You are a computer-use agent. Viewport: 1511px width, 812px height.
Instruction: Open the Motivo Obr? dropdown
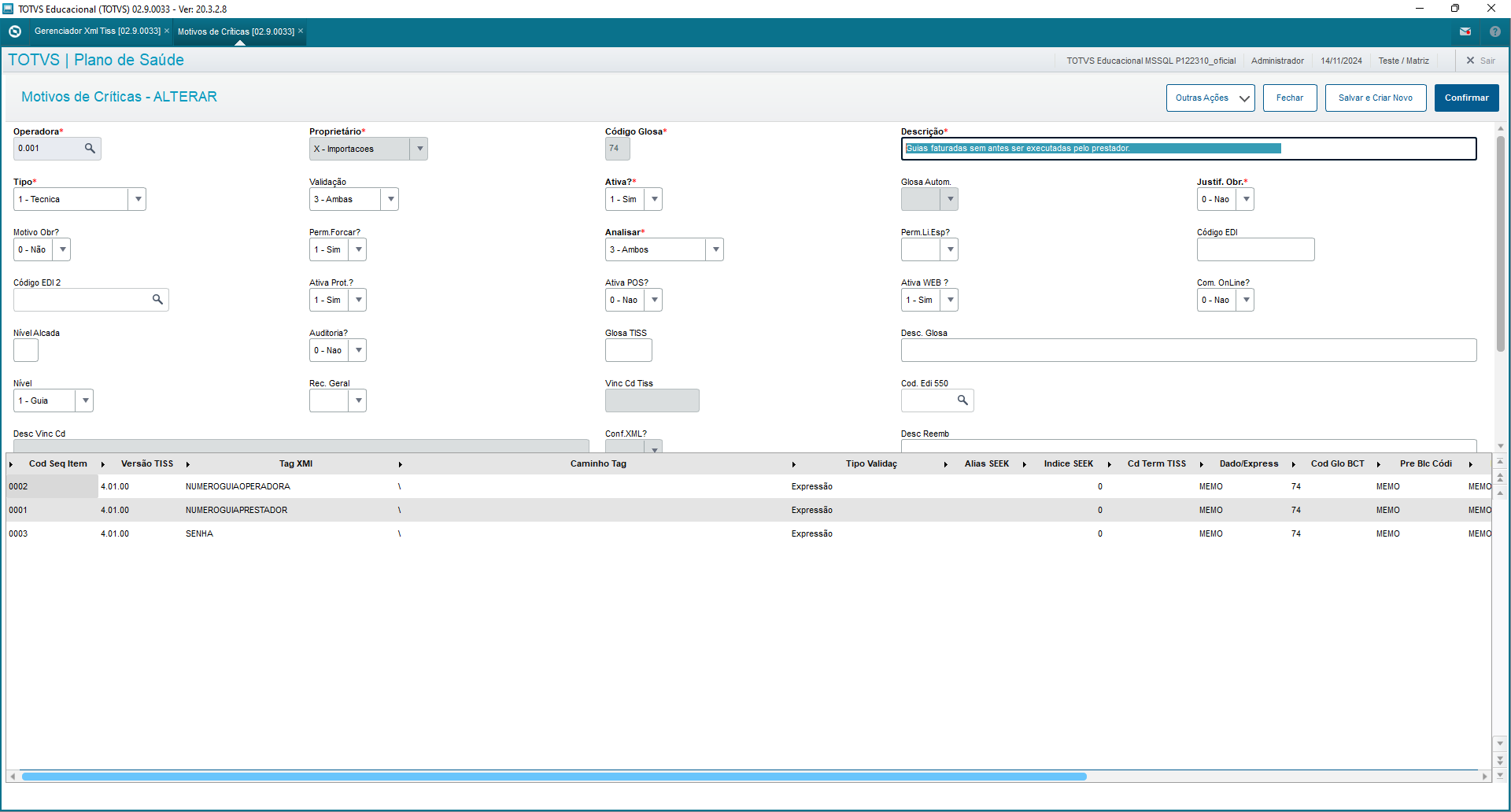click(62, 249)
